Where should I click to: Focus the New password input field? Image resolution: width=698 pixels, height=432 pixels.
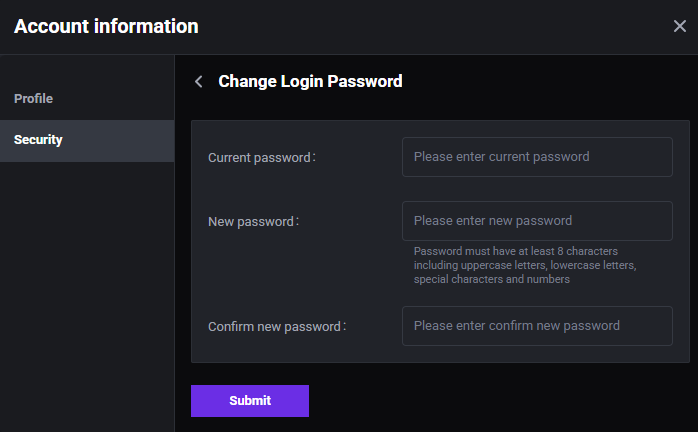(x=537, y=221)
